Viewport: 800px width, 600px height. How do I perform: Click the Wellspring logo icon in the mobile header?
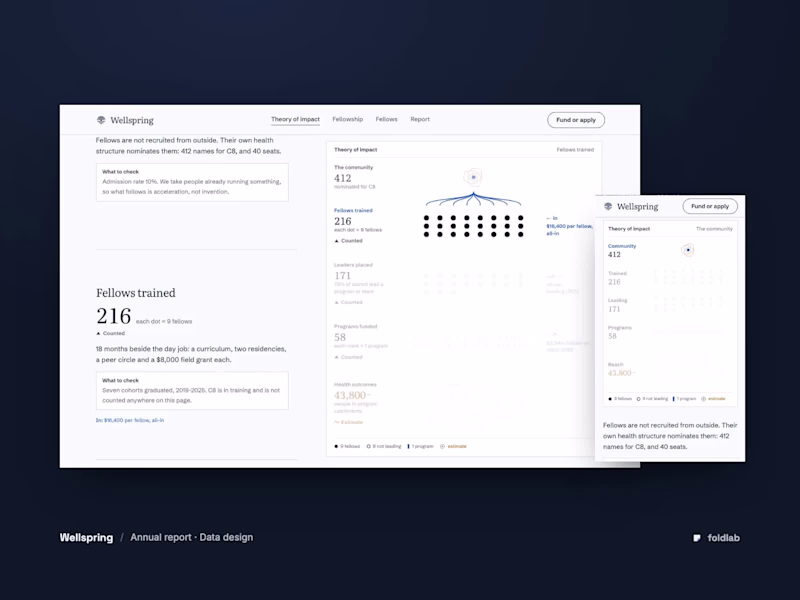(608, 206)
